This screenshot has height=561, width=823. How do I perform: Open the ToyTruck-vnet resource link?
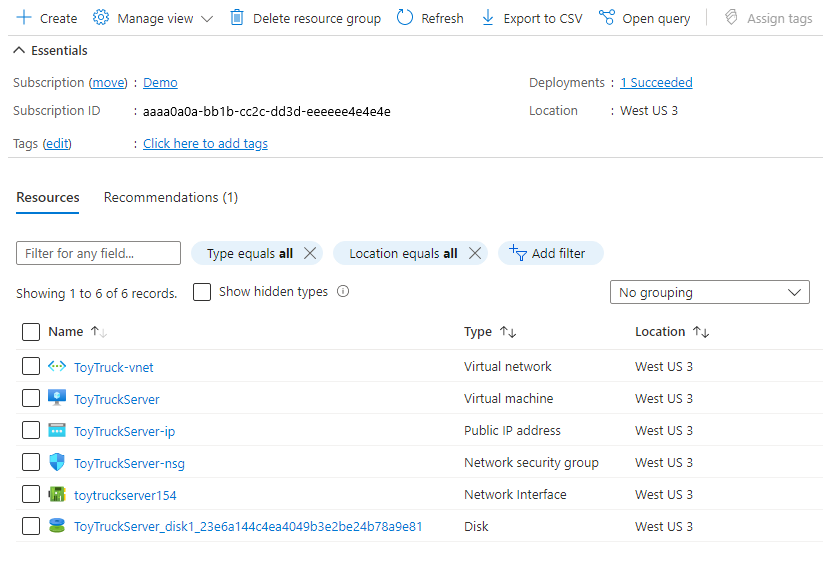pyautogui.click(x=113, y=367)
